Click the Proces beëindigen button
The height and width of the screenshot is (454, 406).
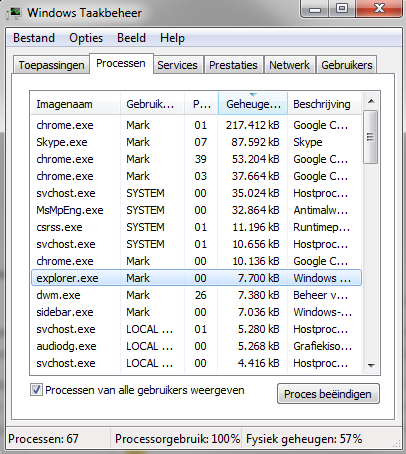pyautogui.click(x=328, y=394)
